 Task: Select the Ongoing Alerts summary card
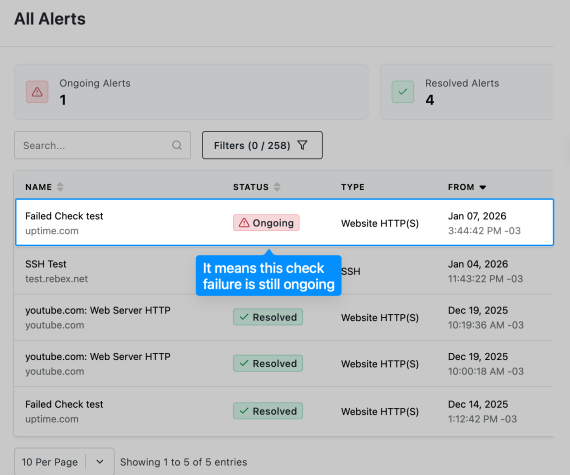click(x=191, y=92)
